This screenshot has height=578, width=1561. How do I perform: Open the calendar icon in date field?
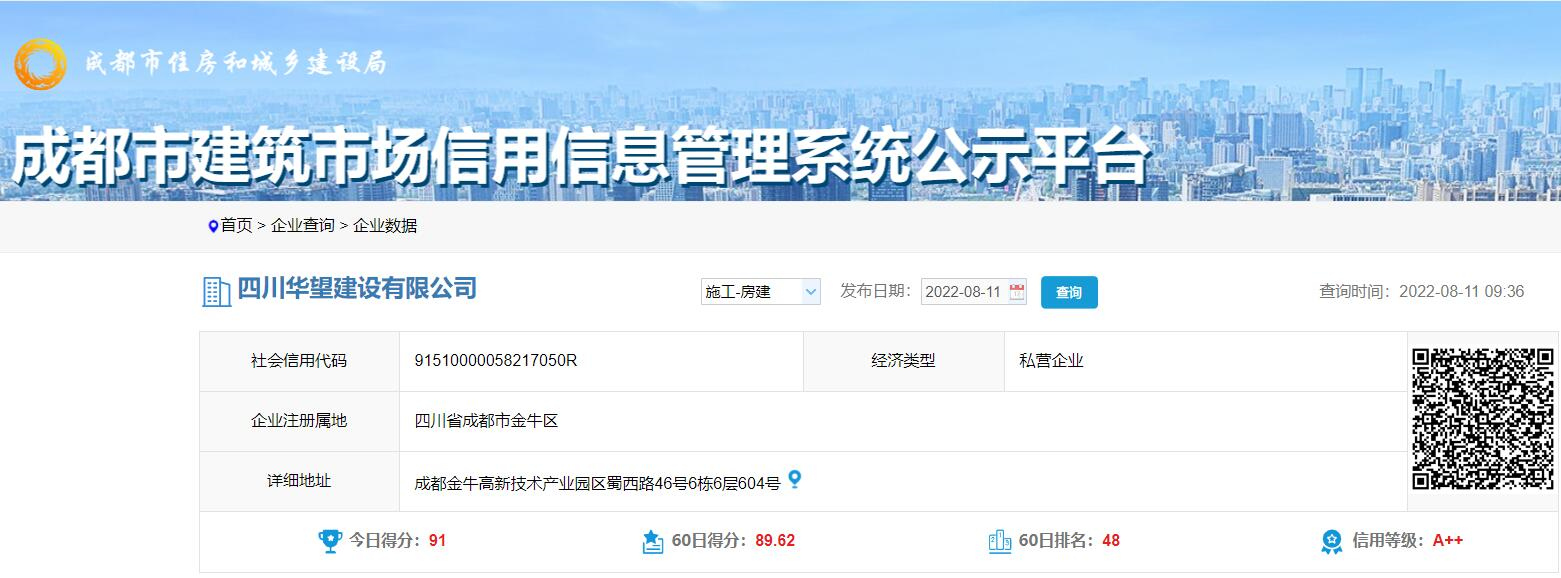coord(1017,292)
